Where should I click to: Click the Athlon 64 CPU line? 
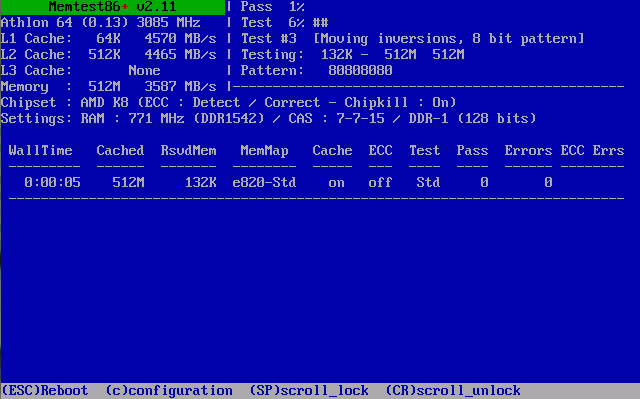pyautogui.click(x=100, y=22)
